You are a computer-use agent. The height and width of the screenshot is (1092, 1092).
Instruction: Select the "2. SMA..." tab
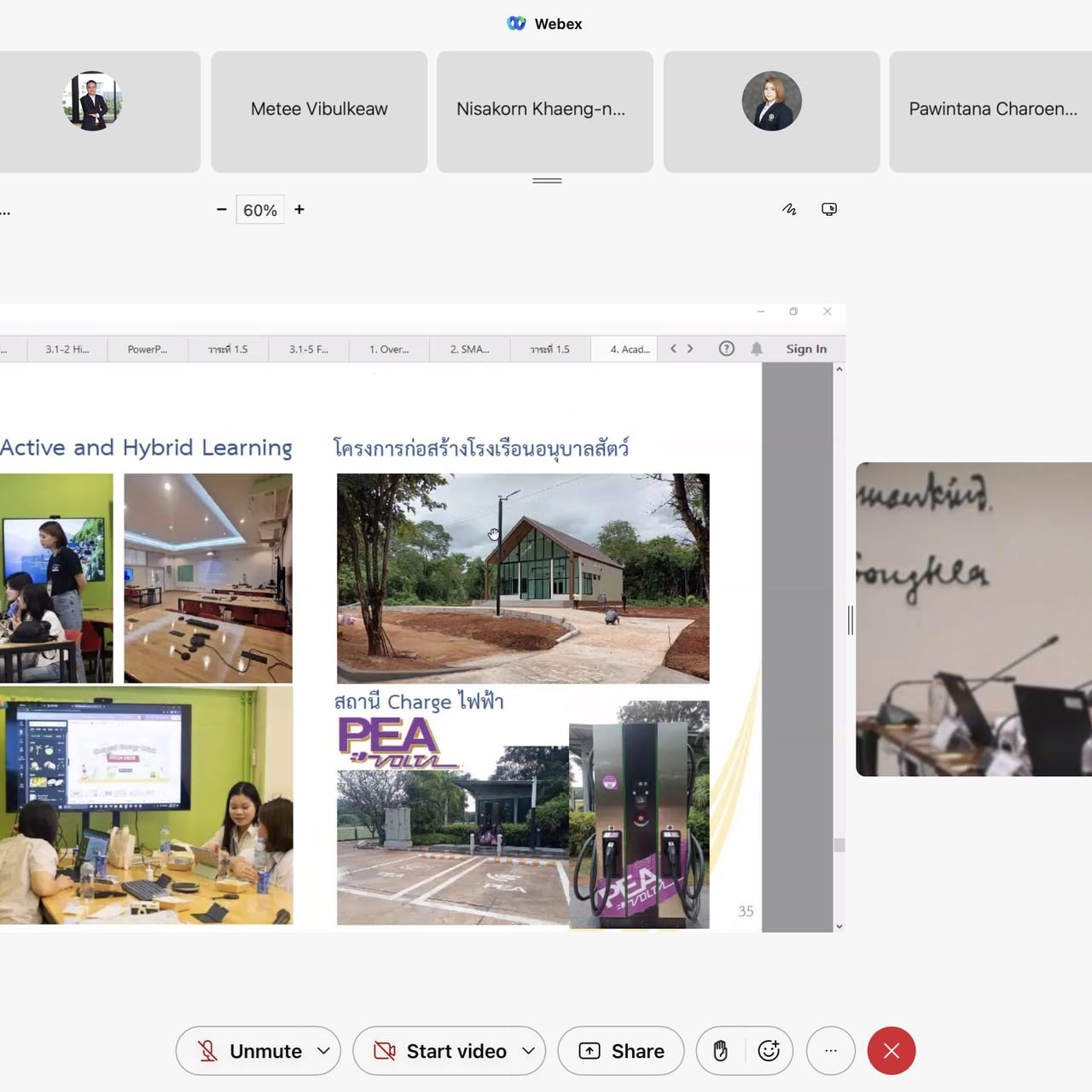pyautogui.click(x=469, y=349)
